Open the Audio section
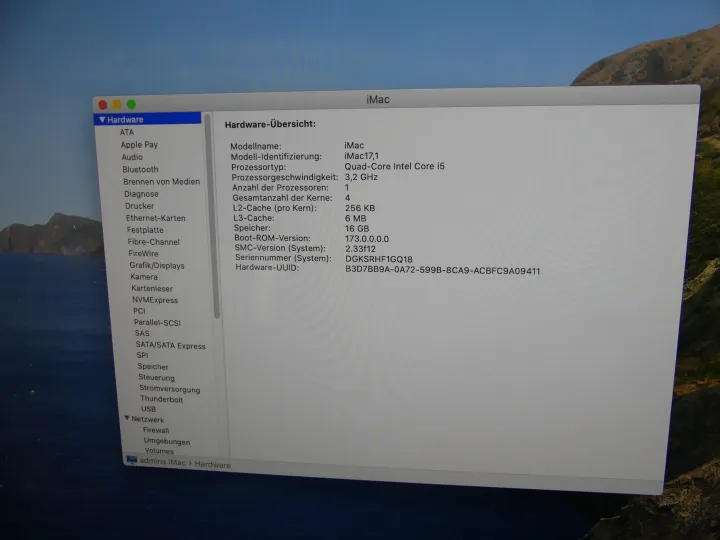The image size is (720, 540). click(132, 157)
